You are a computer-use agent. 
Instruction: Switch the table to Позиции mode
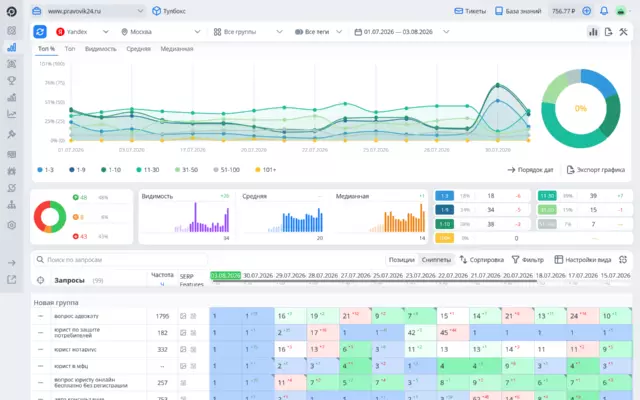click(x=402, y=260)
